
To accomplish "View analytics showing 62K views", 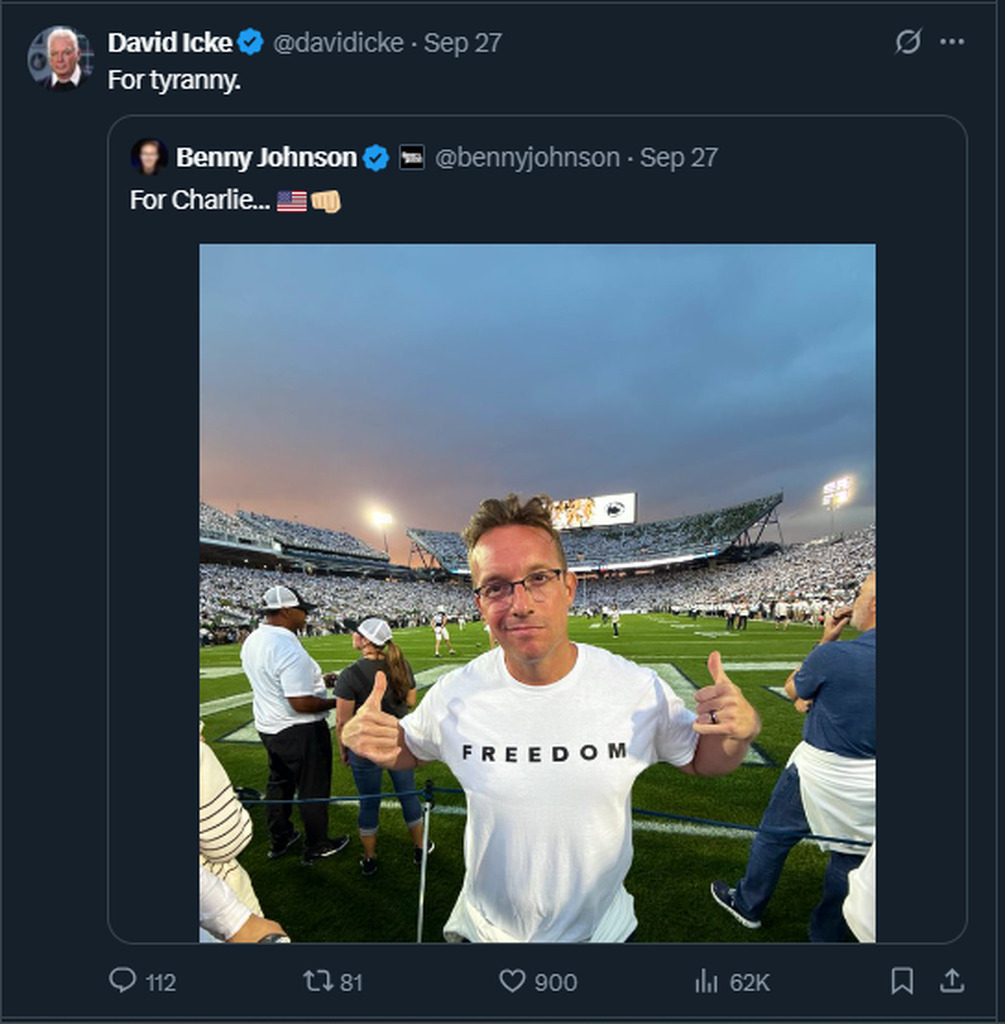I will tap(708, 981).
